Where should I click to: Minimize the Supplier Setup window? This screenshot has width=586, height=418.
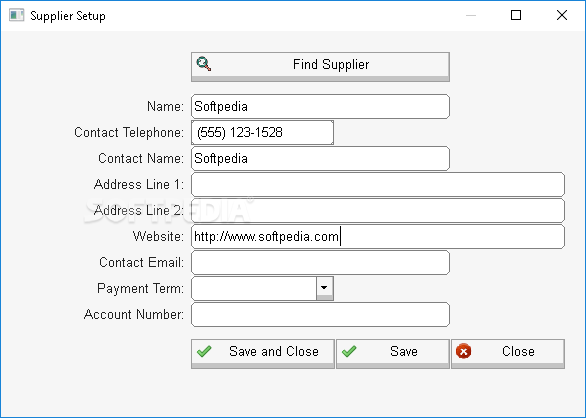(471, 15)
